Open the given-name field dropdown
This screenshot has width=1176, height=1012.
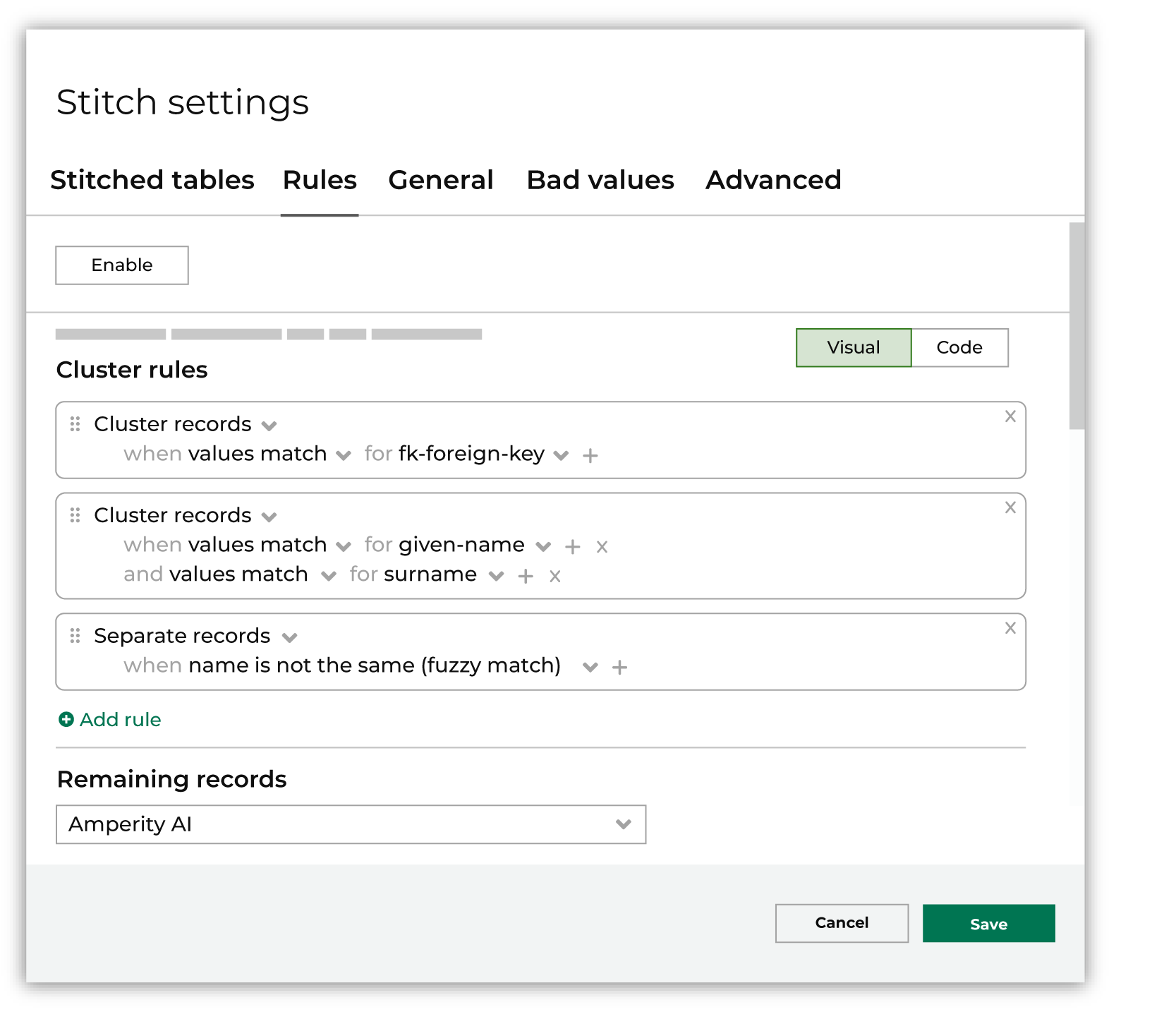coord(543,546)
